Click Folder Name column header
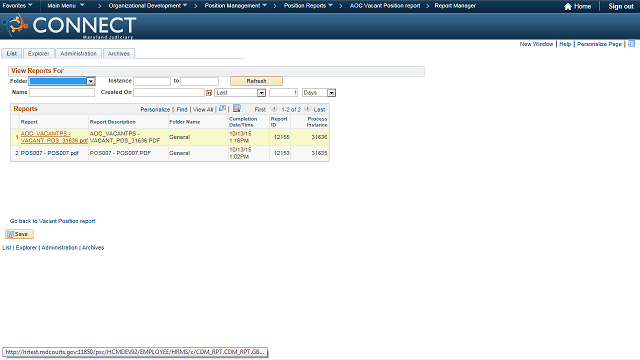The image size is (640, 360). 184,122
